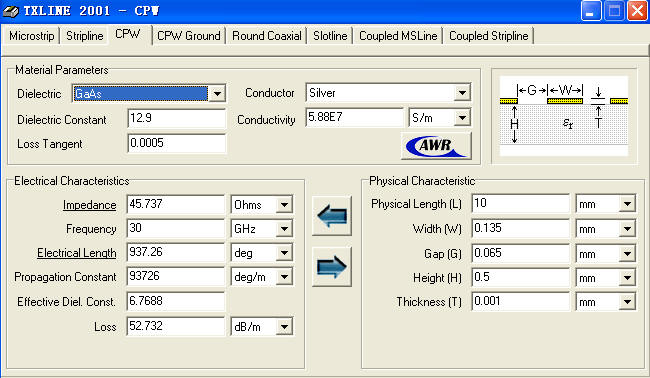This screenshot has height=378, width=650.
Task: Open the CPW Ground tab
Action: pos(189,36)
